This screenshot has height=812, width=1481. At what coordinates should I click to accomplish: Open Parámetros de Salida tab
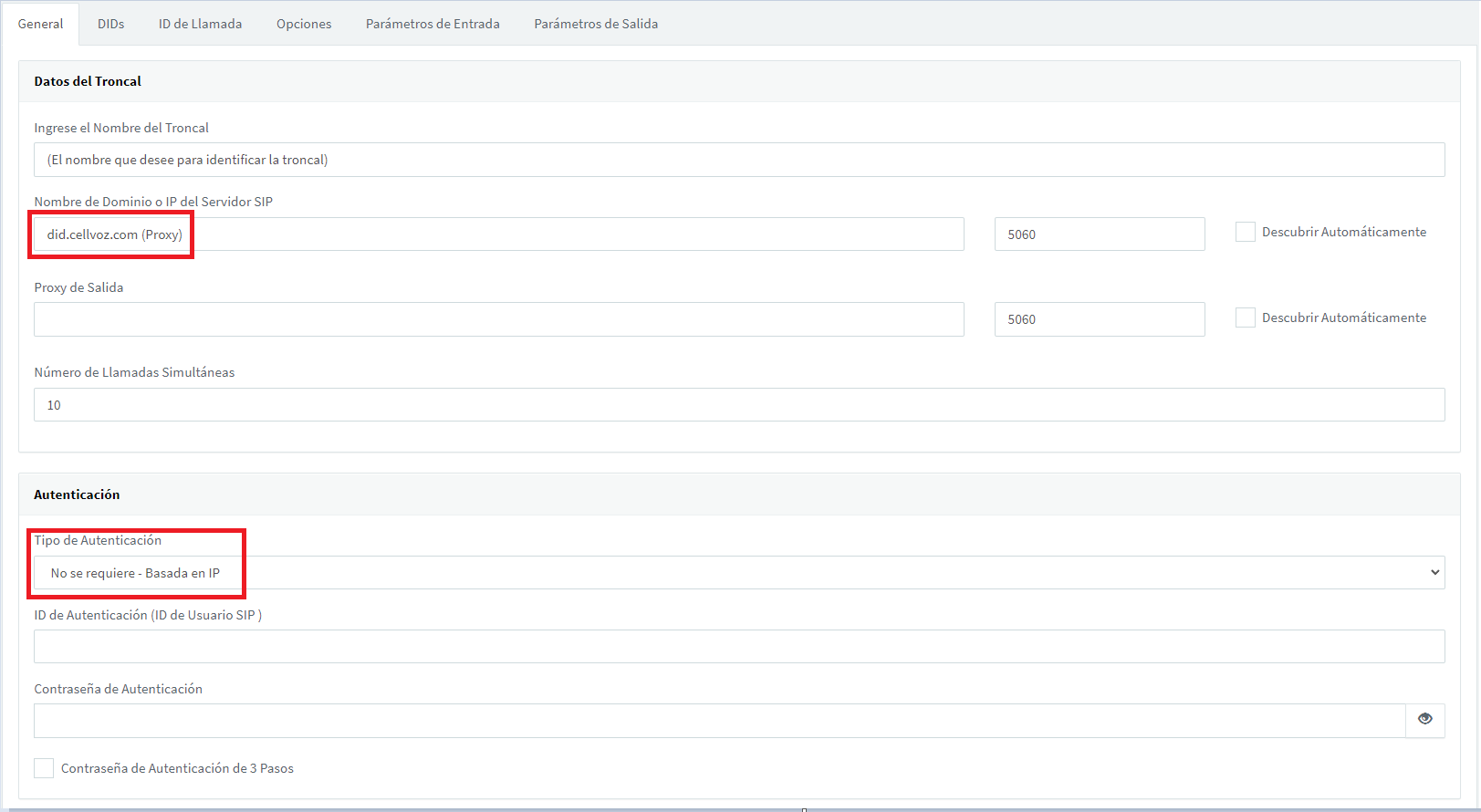pos(596,24)
